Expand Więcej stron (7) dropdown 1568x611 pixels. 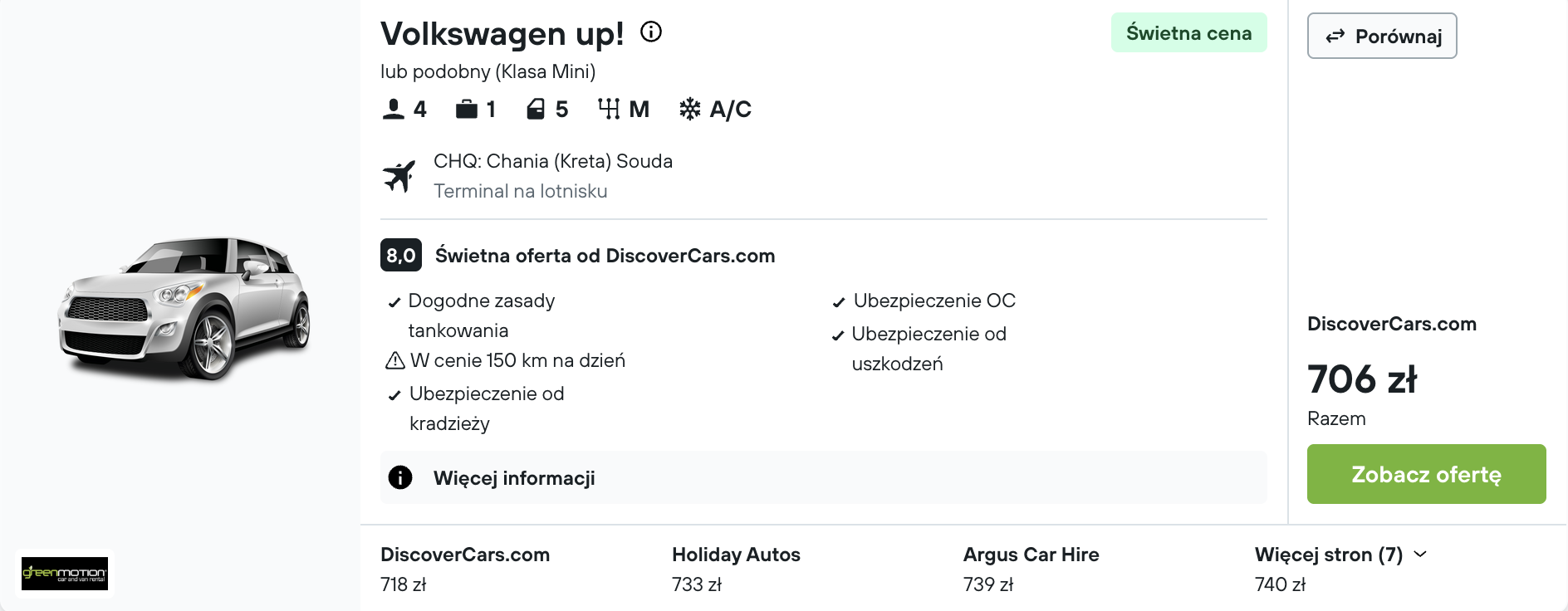tap(1340, 555)
